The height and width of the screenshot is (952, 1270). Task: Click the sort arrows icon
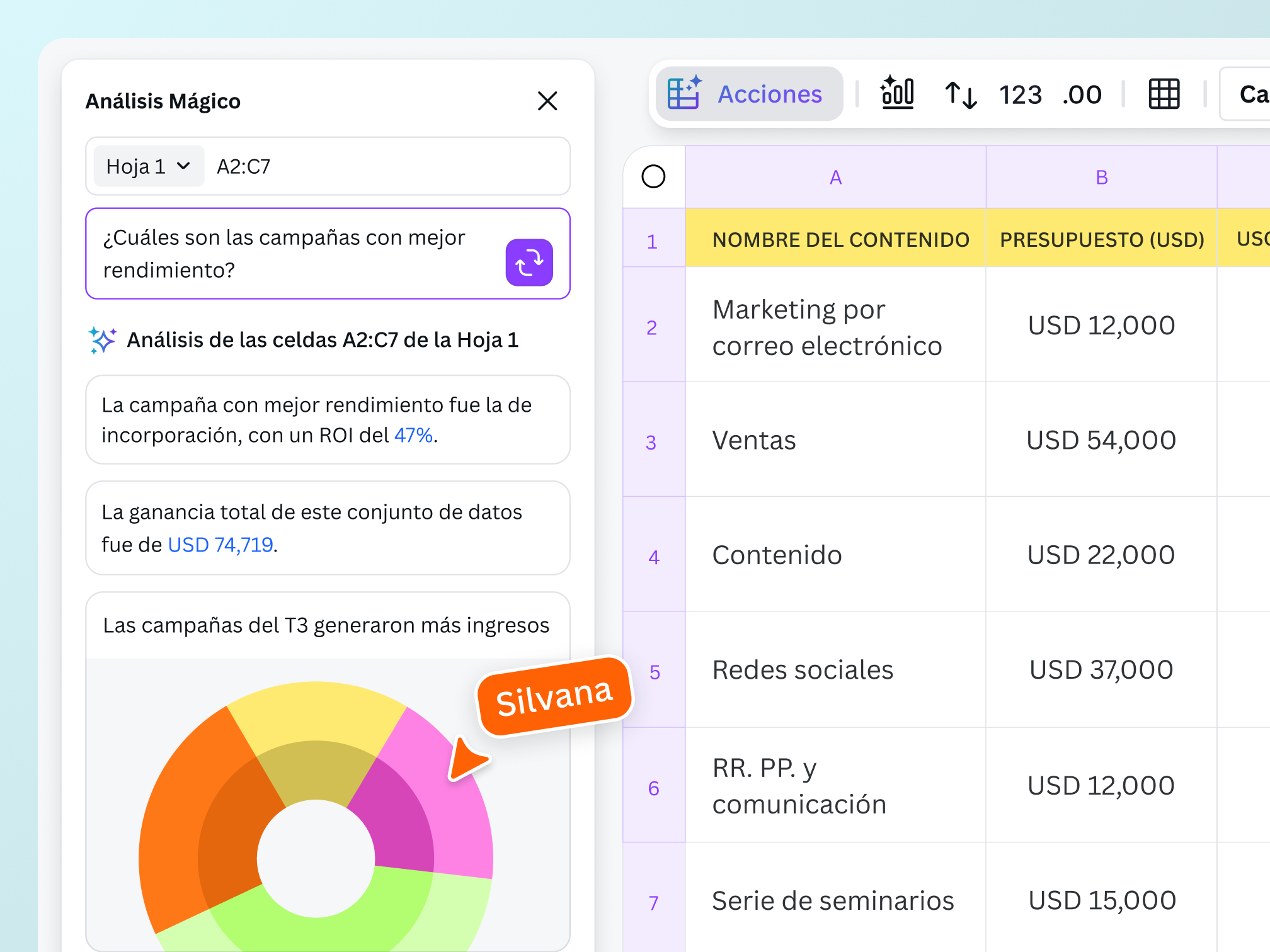[961, 94]
